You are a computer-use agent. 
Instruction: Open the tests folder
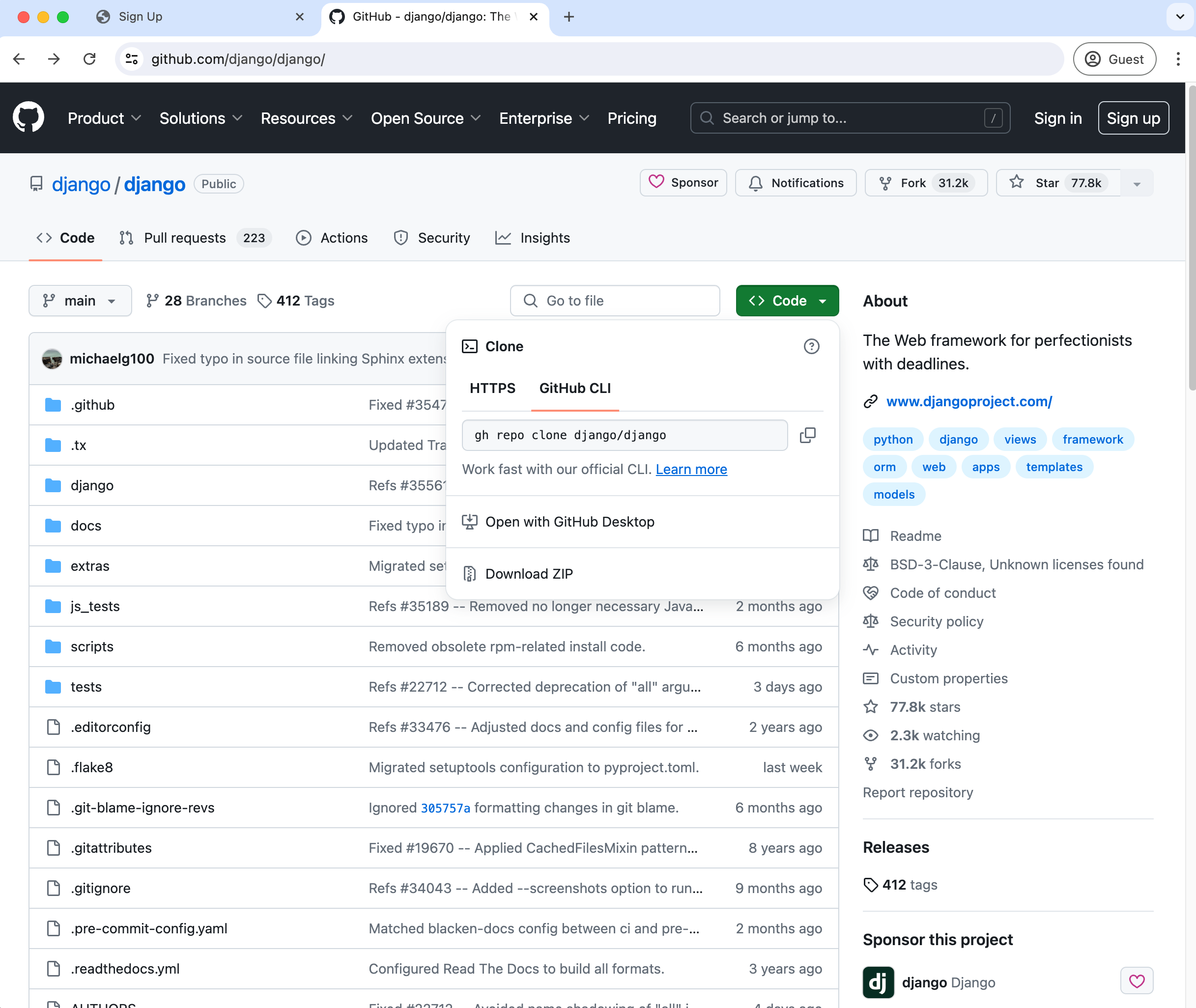(x=86, y=687)
